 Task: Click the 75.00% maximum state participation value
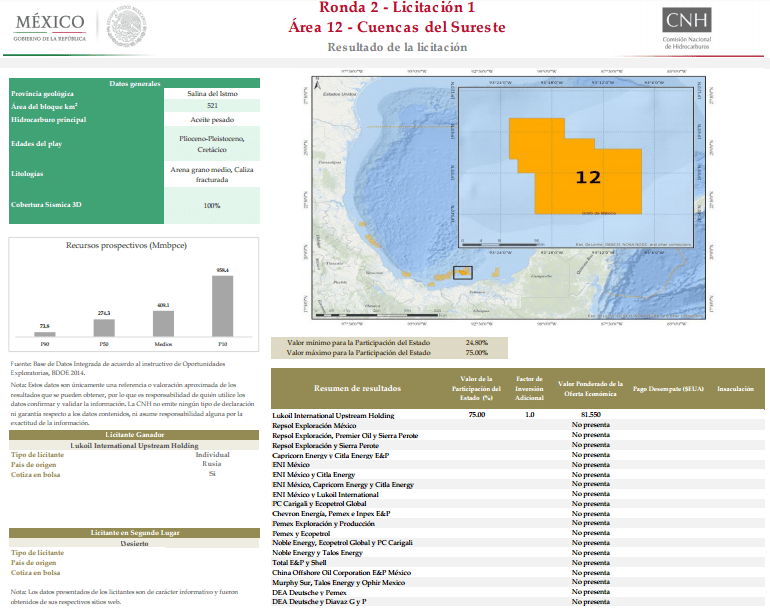[477, 353]
